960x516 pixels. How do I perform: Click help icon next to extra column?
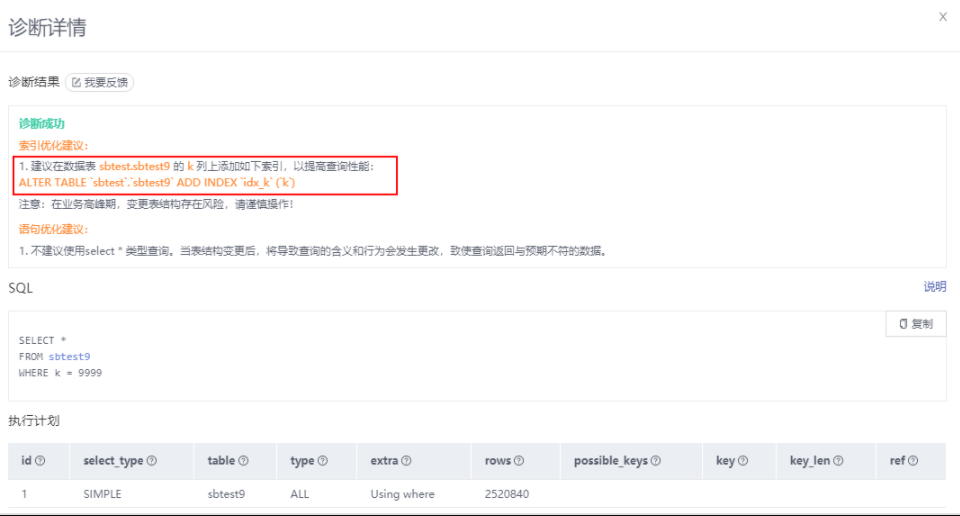click(x=404, y=461)
